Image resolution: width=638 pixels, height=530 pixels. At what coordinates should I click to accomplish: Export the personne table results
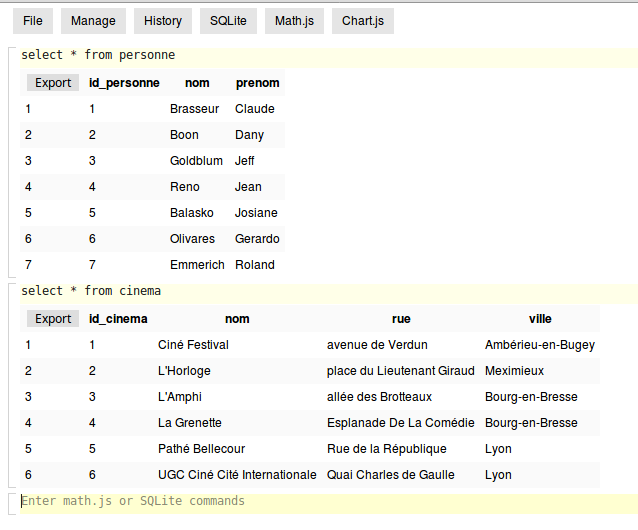53,83
